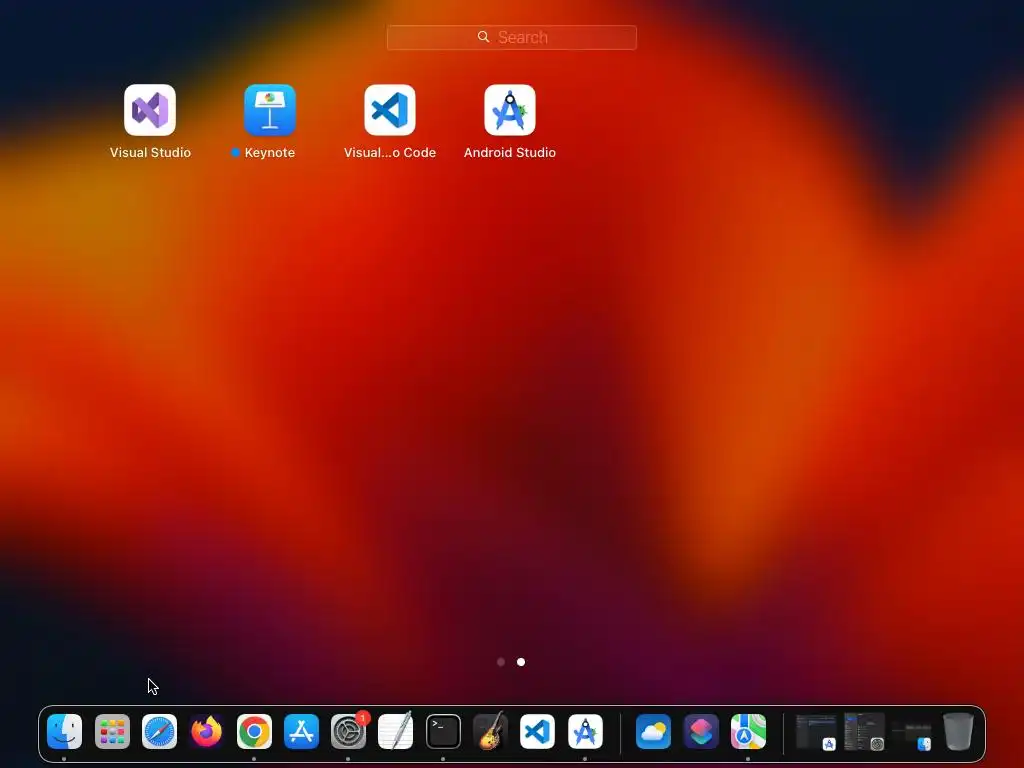The height and width of the screenshot is (768, 1024).
Task: Click the Launchpad icon in the Dock
Action: tap(112, 731)
